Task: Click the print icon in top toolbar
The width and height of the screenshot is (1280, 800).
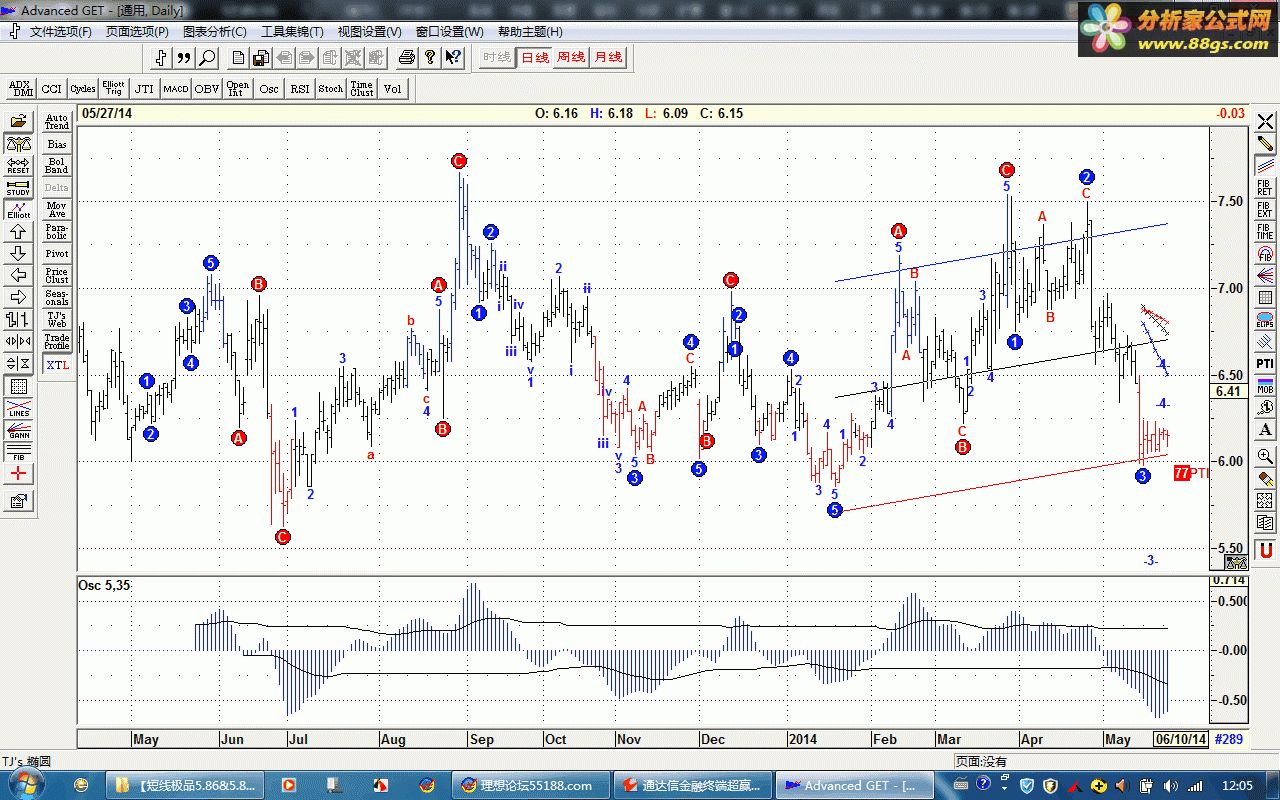Action: pos(406,58)
